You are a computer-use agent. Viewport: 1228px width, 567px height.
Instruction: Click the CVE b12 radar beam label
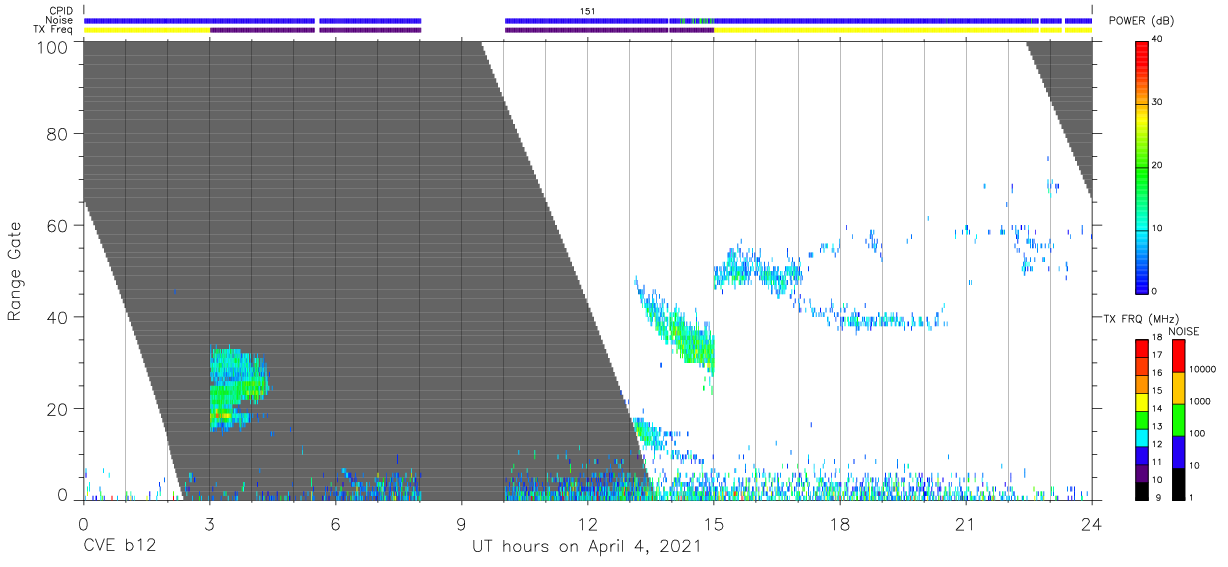click(x=118, y=547)
